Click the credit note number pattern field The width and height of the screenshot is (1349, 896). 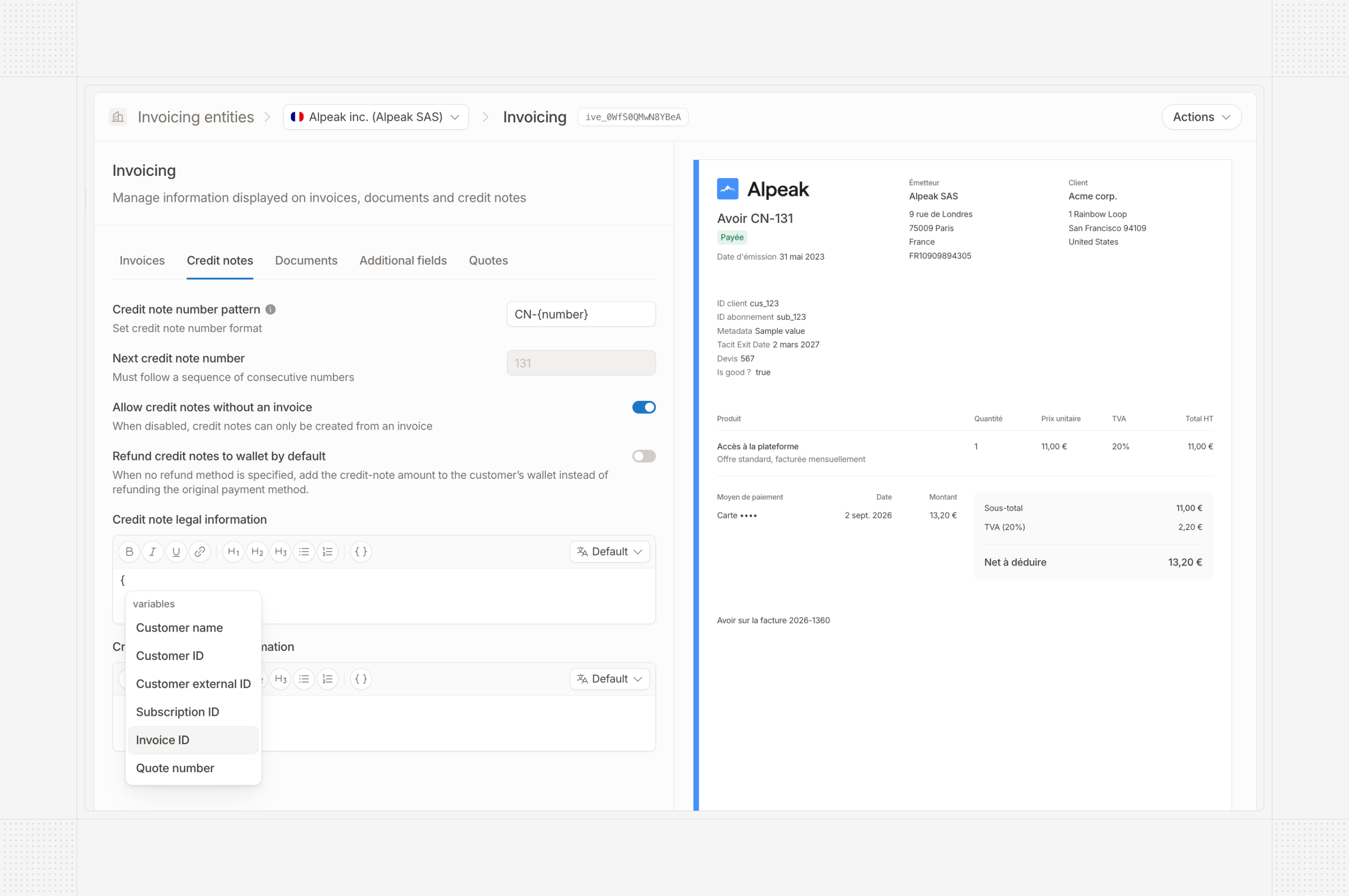click(x=581, y=314)
